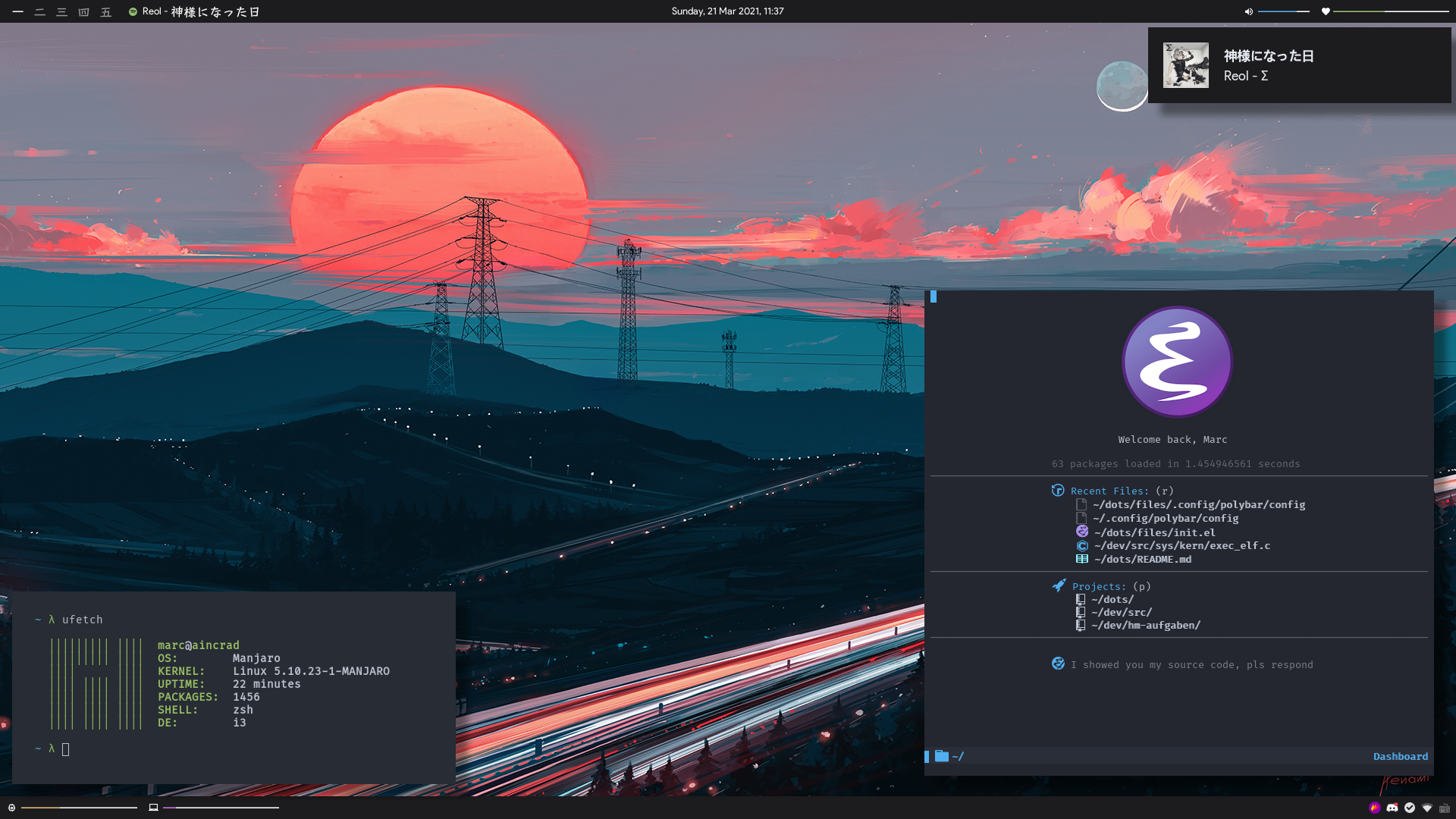
Task: Click the checkmark tray icon
Action: 1410,808
